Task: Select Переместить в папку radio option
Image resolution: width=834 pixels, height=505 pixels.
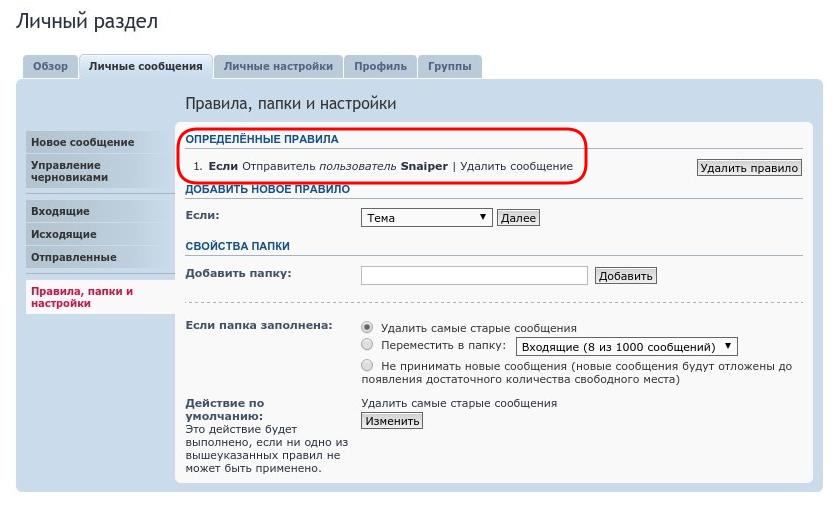Action: pyautogui.click(x=367, y=346)
